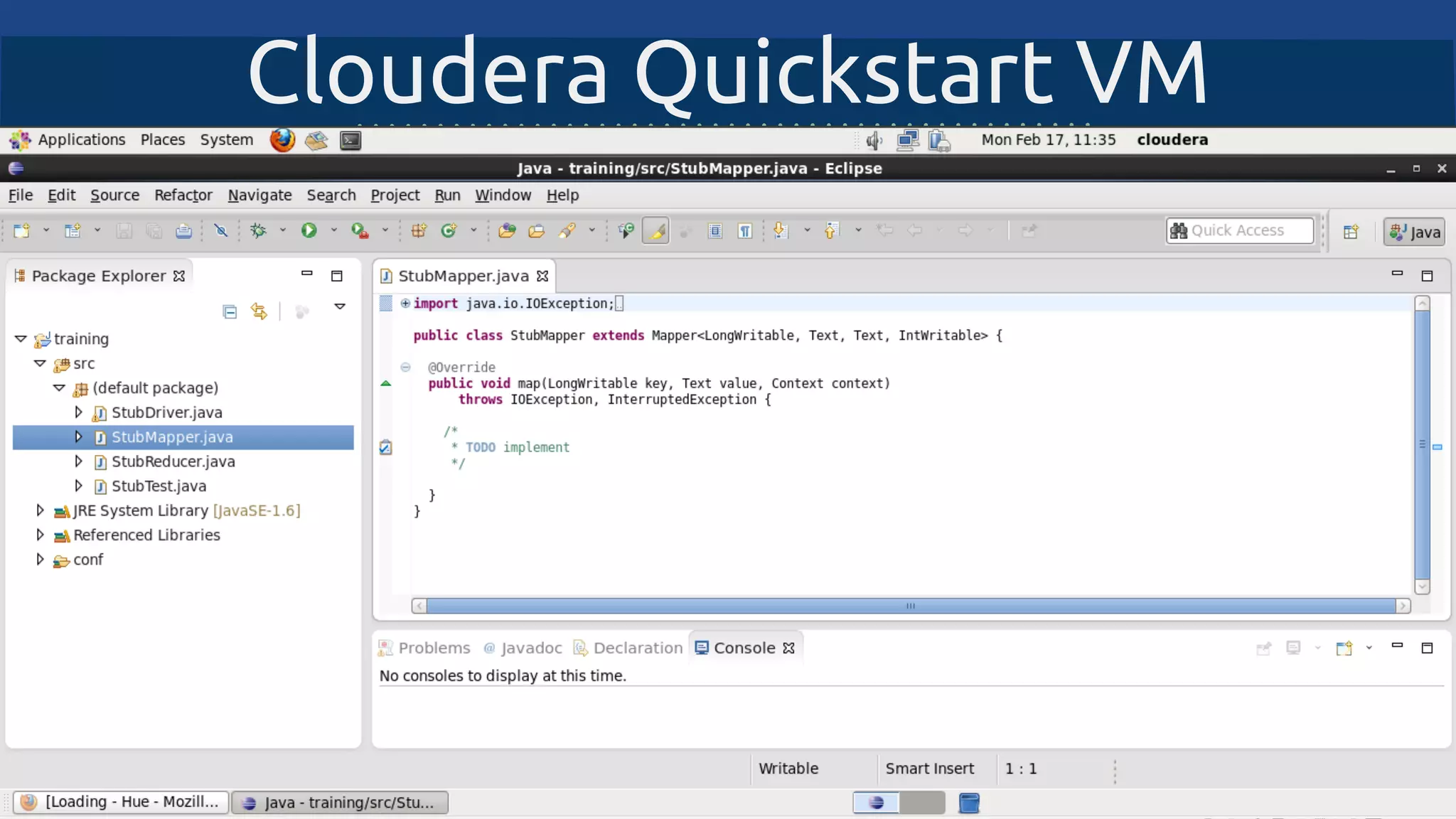Viewport: 1456px width, 819px height.
Task: Close the Package Explorer tab
Action: pyautogui.click(x=179, y=276)
